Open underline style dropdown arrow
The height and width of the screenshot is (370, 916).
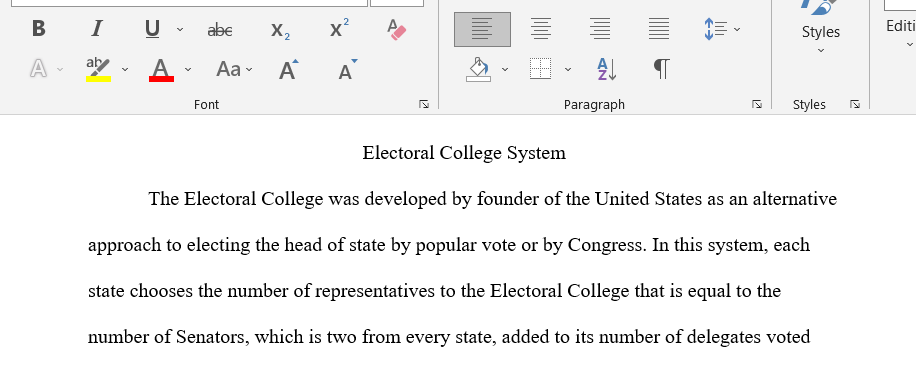pos(180,29)
